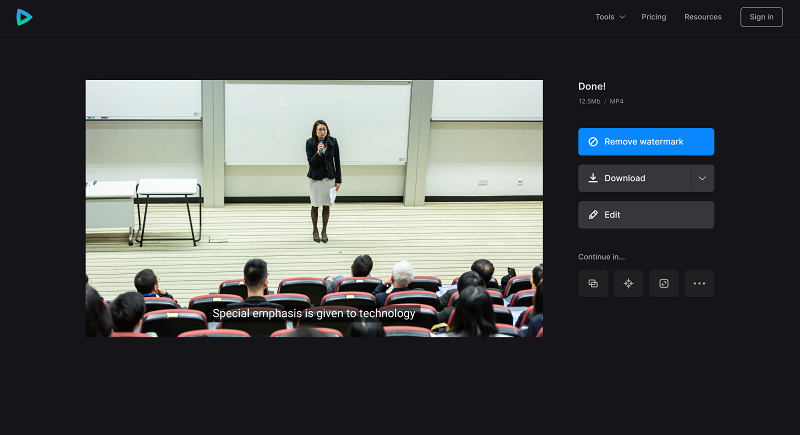This screenshot has height=435, width=800.
Task: Expand download options chevron beside Download
Action: (x=703, y=178)
